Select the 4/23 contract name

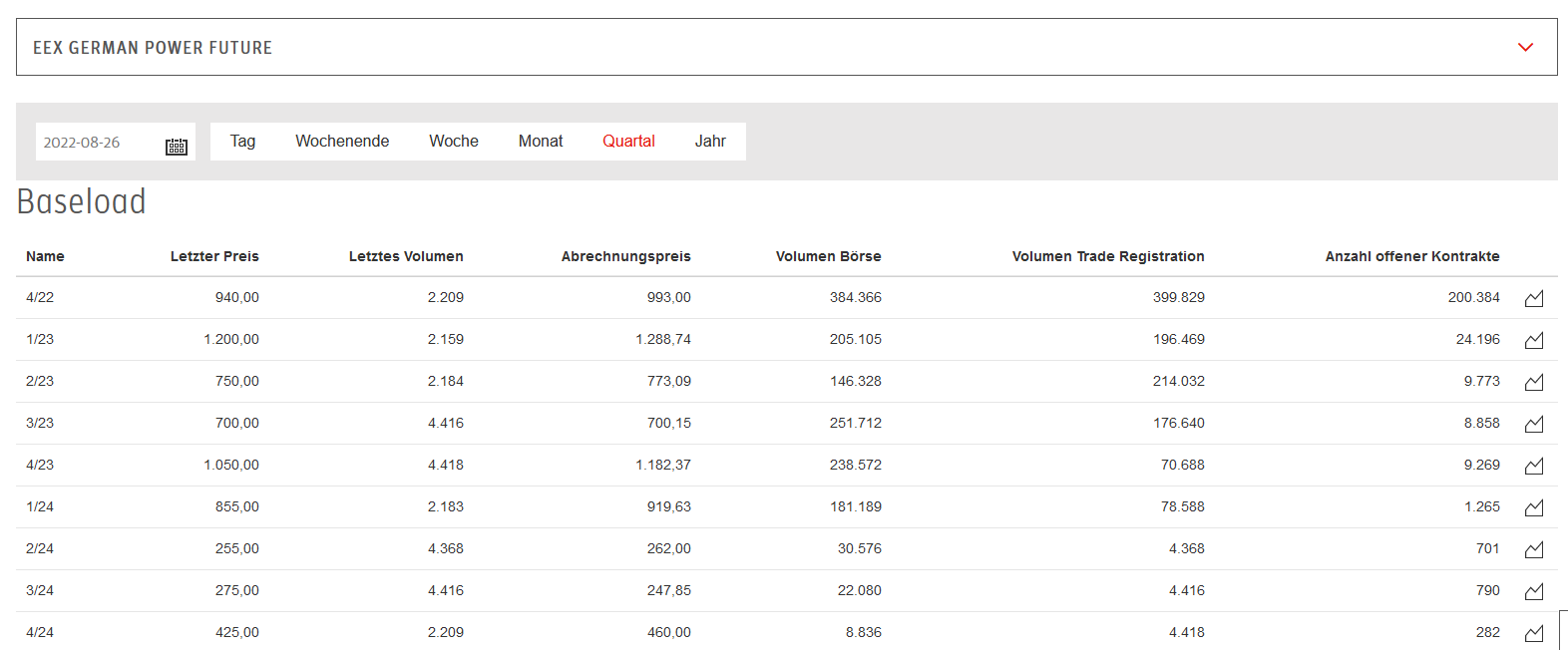point(40,465)
